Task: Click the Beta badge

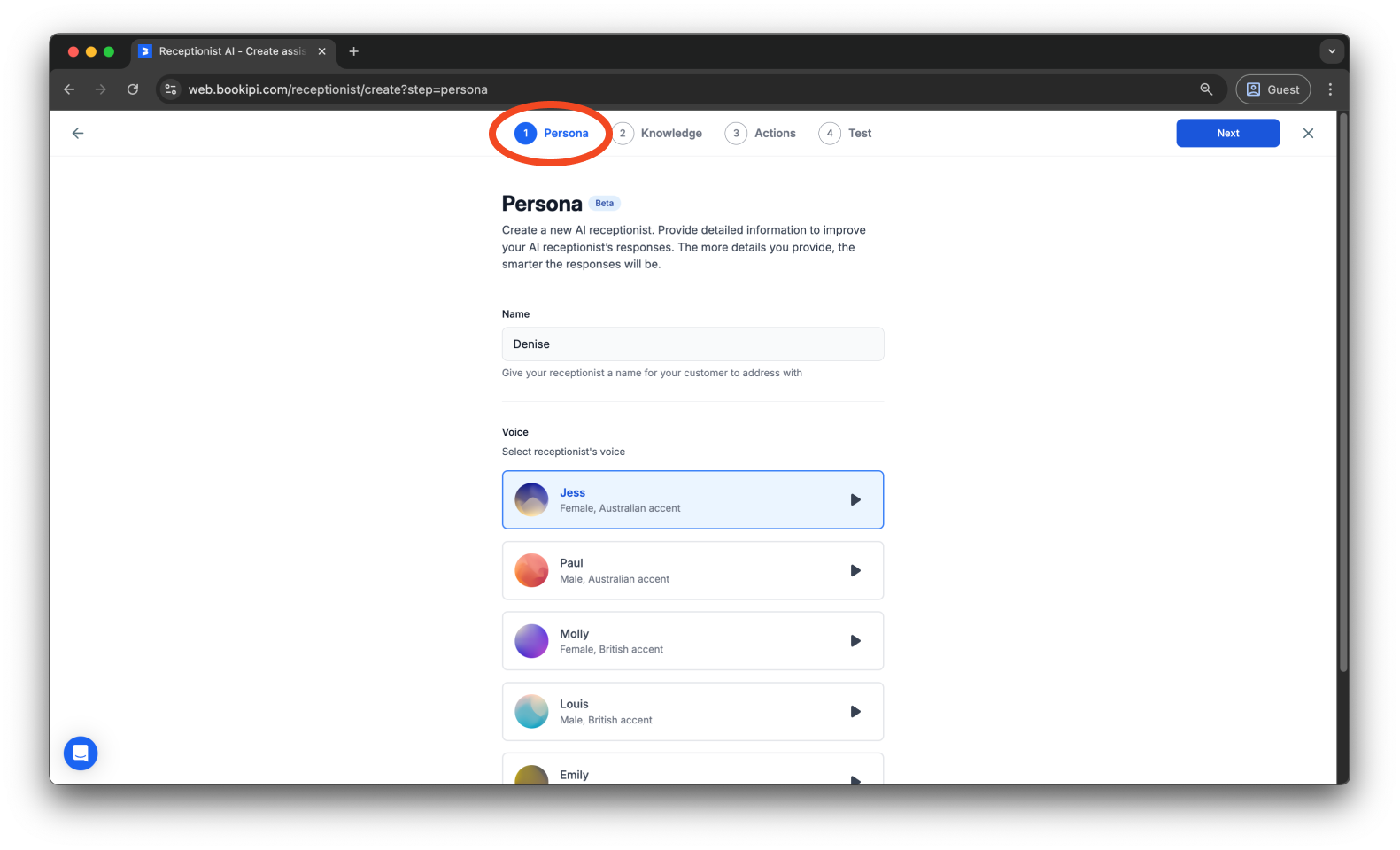Action: click(605, 204)
